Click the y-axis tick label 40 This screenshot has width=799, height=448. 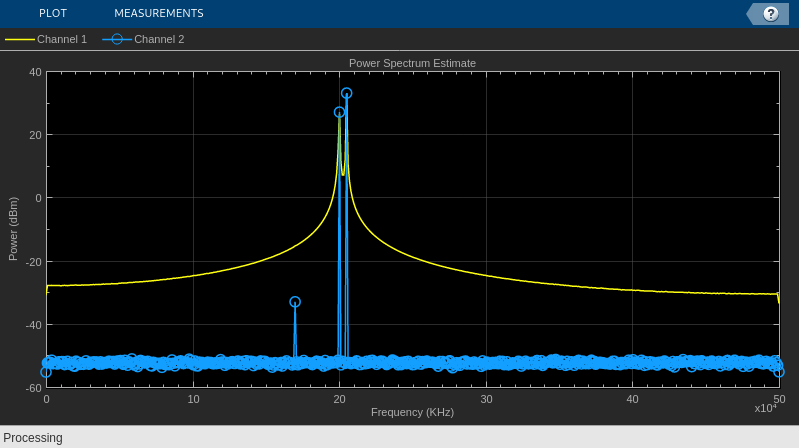[x=36, y=72]
